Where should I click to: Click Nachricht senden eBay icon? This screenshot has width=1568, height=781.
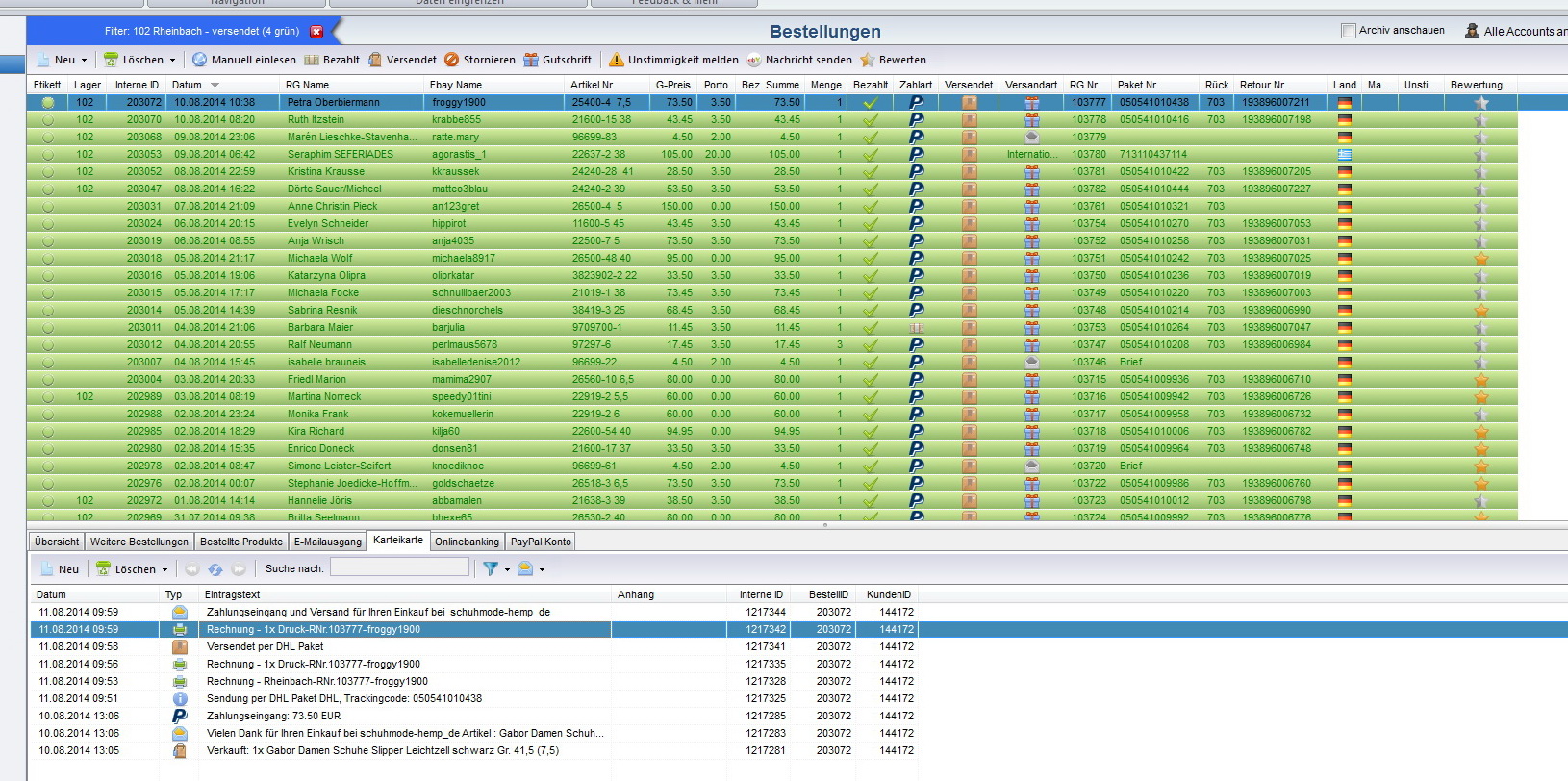(x=754, y=60)
